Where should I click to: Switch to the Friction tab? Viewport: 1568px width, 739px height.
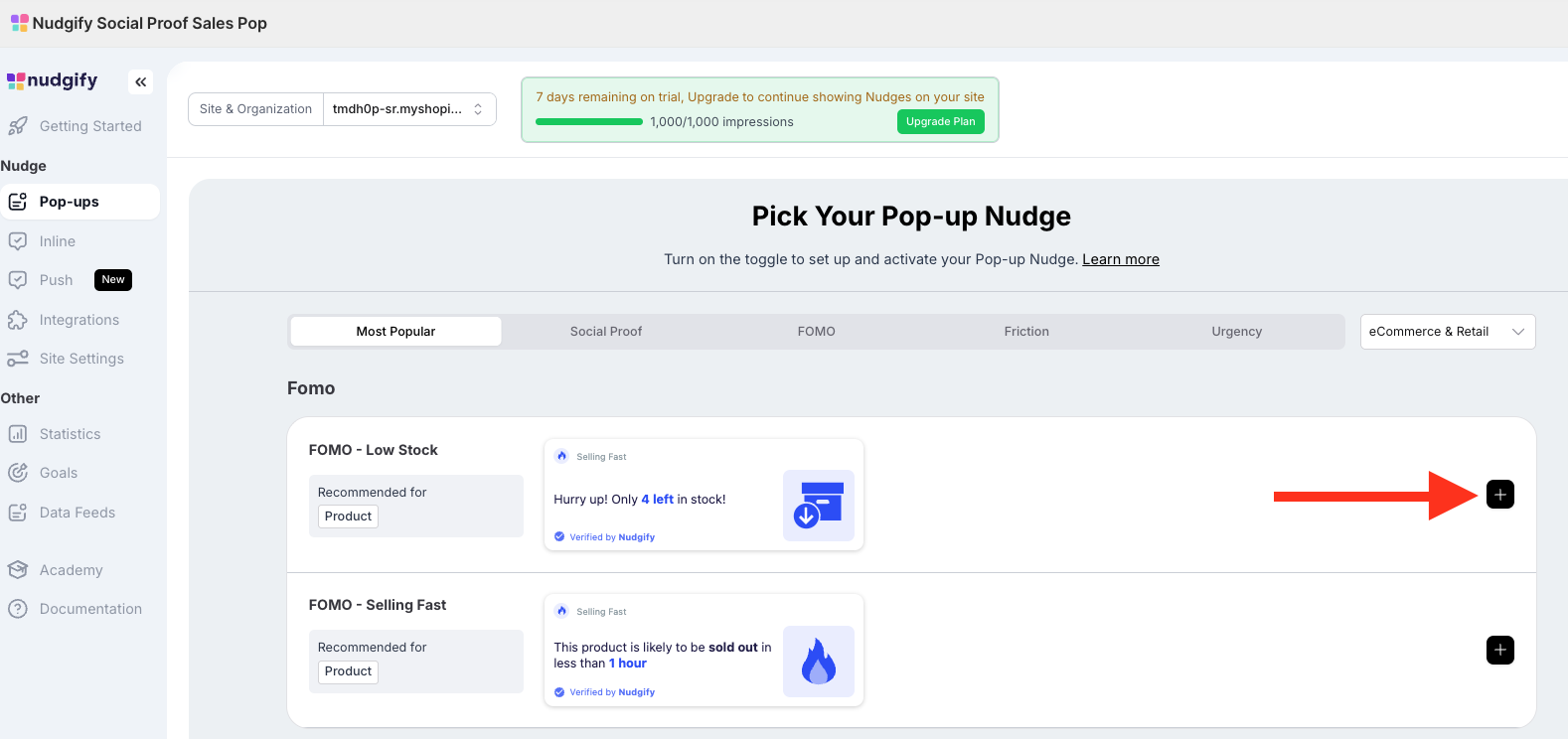click(x=1026, y=332)
